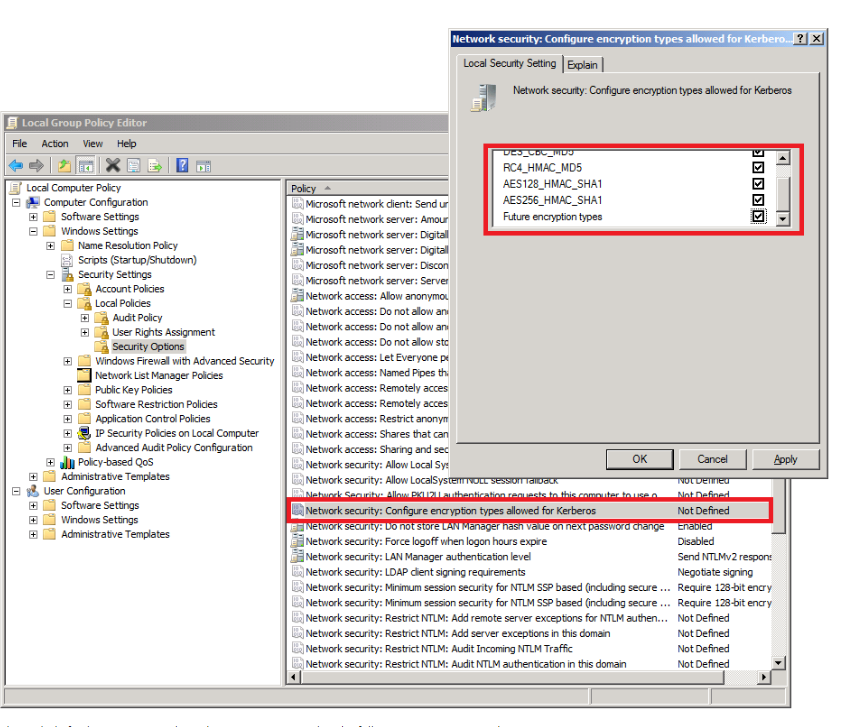Image resolution: width=844 pixels, height=727 pixels.
Task: Expand the Advanced Audit Policy Configuration node
Action: click(x=68, y=448)
